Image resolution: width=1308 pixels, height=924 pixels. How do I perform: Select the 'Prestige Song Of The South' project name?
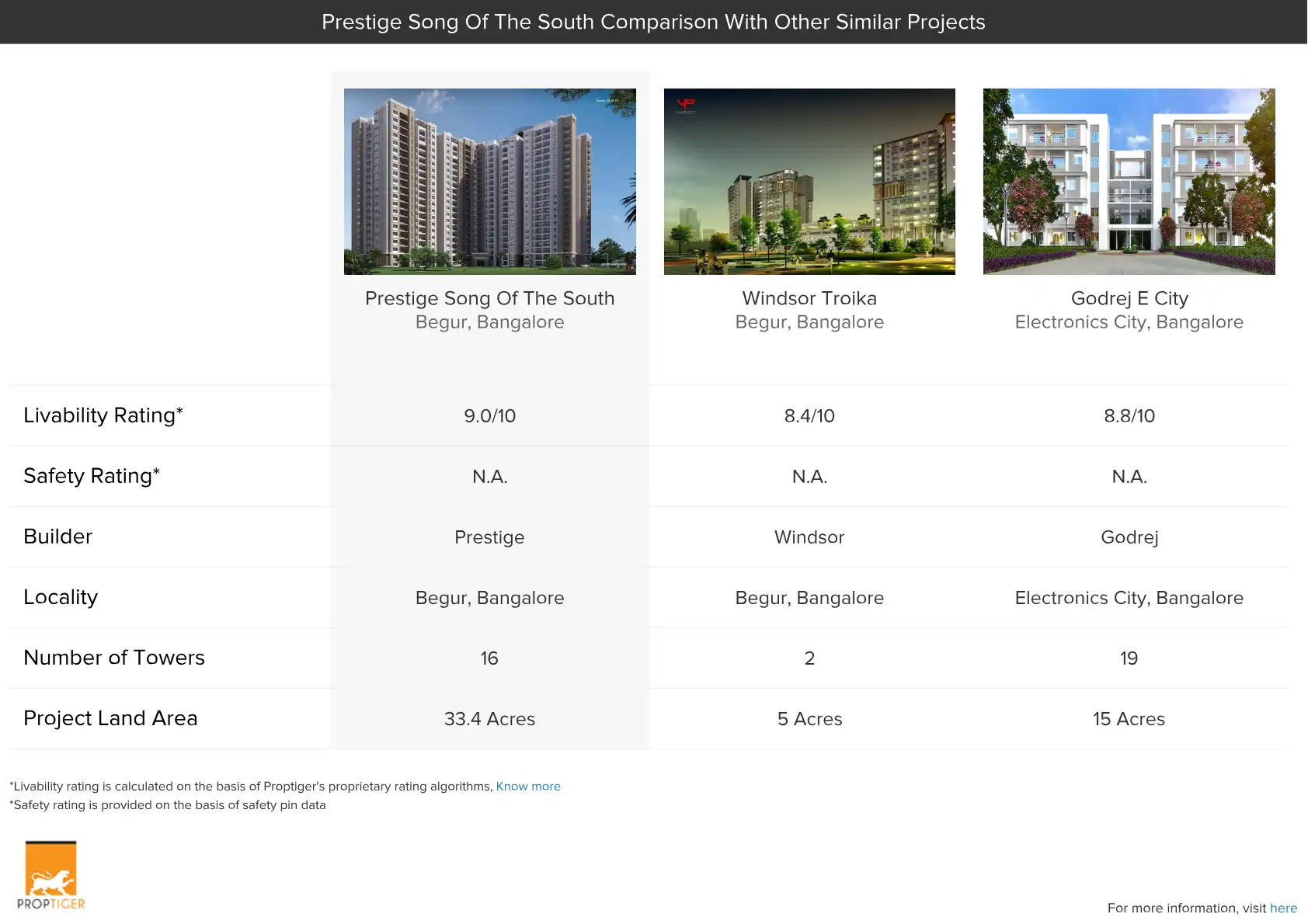489,298
